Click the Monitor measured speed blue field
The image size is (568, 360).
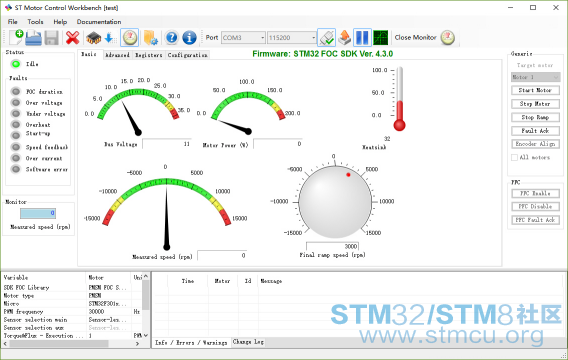[x=38, y=213]
